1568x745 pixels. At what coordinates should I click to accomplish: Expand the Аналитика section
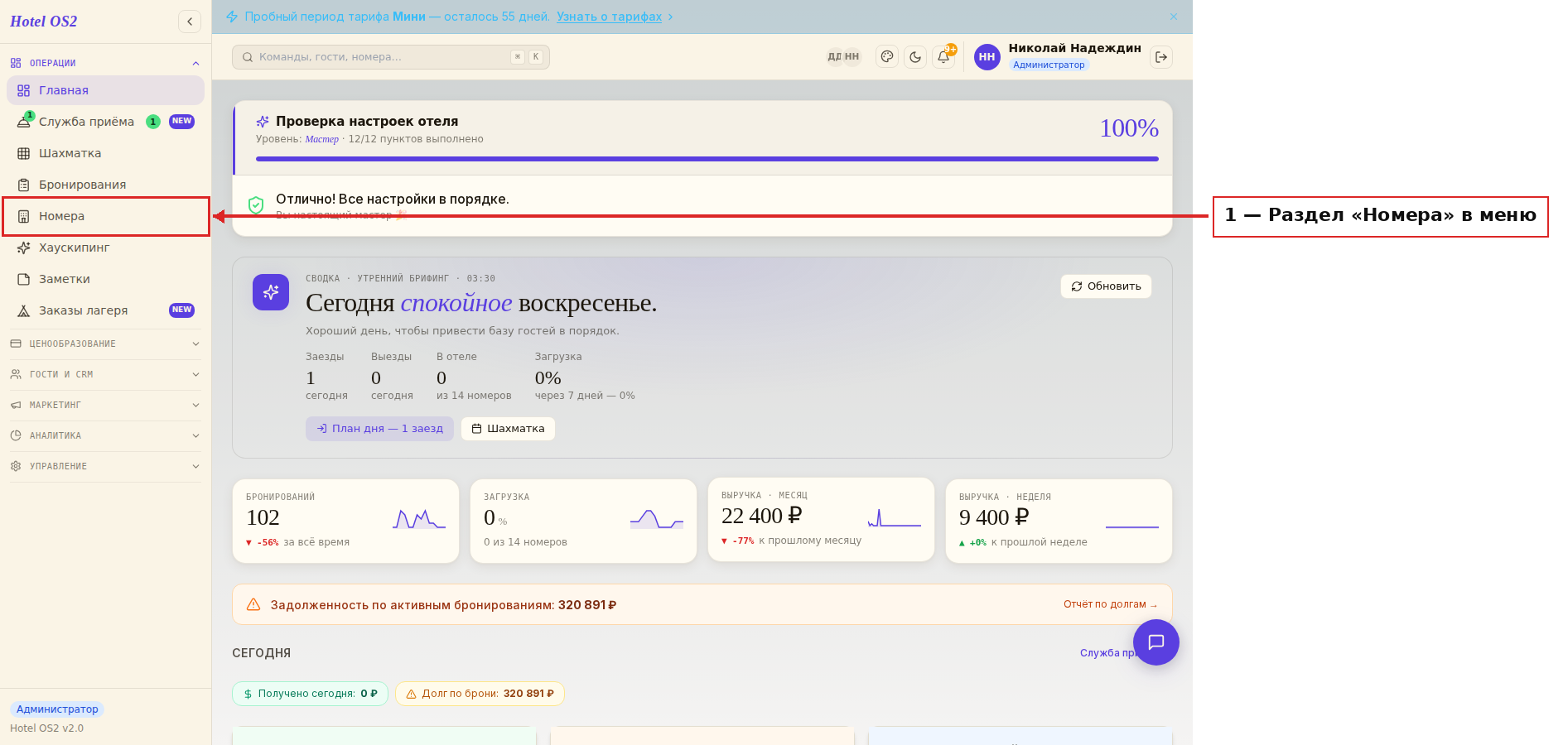pyautogui.click(x=105, y=435)
